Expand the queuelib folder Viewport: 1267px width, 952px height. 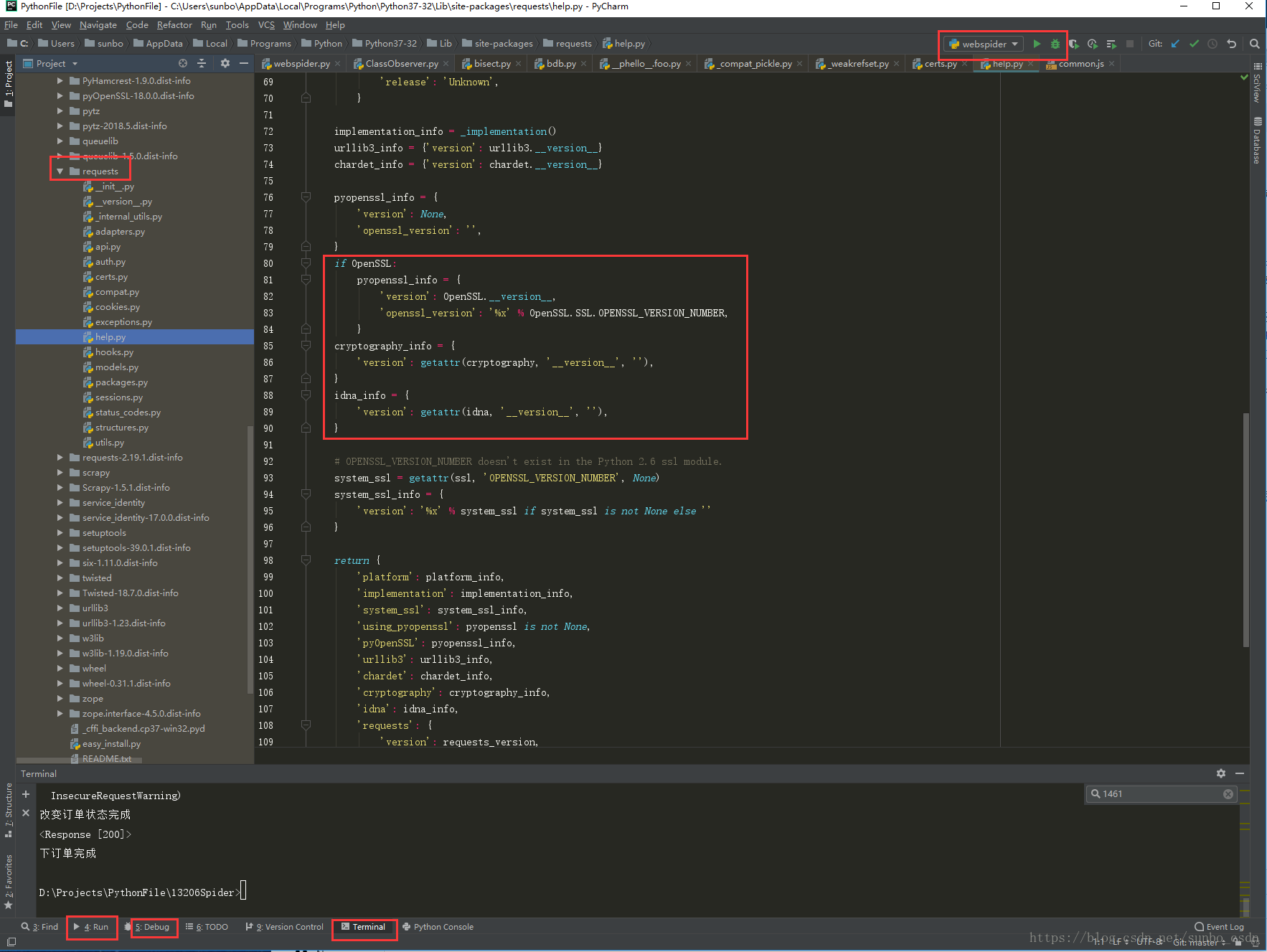pos(60,141)
